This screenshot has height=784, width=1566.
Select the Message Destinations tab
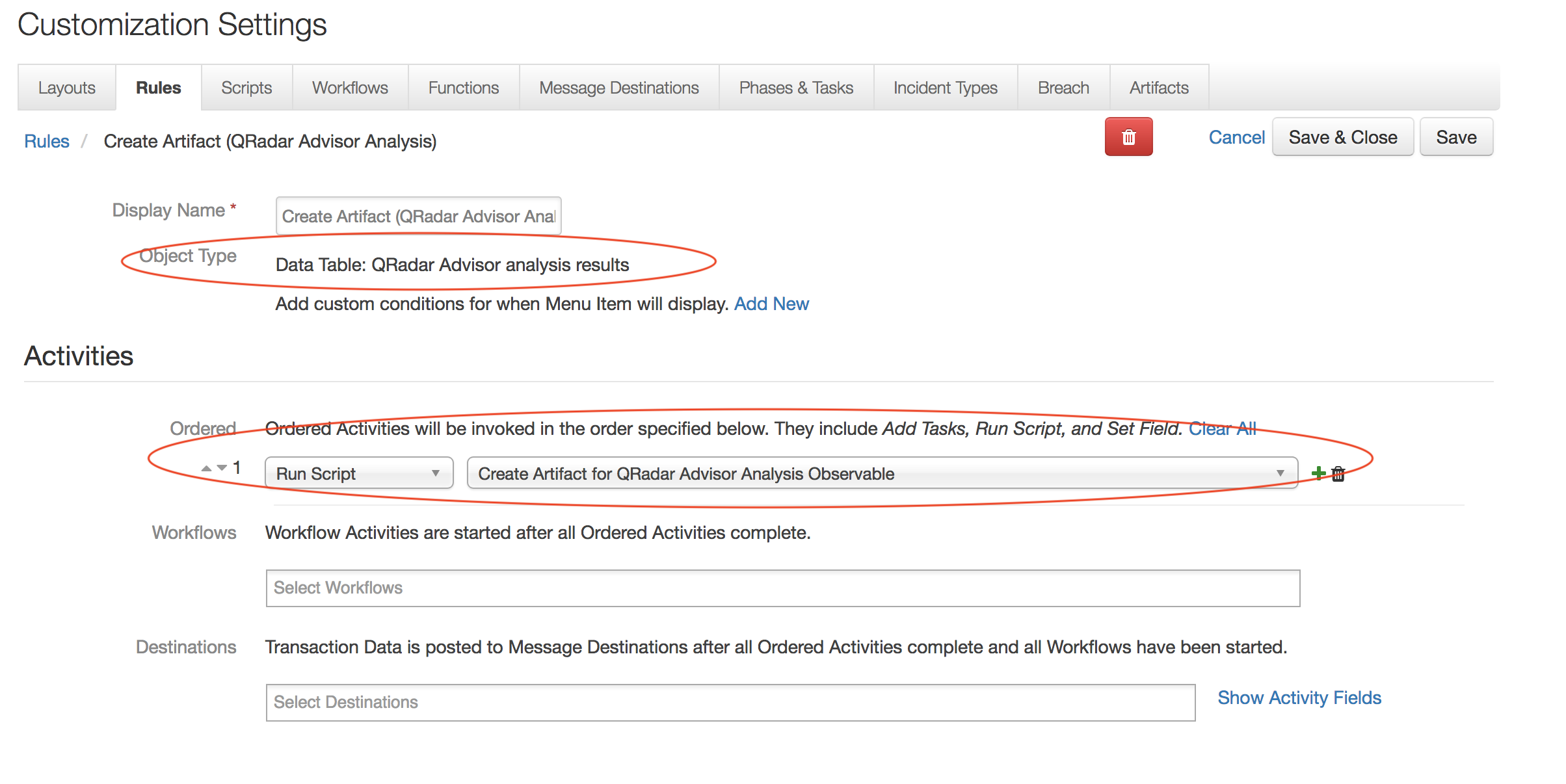click(x=618, y=88)
